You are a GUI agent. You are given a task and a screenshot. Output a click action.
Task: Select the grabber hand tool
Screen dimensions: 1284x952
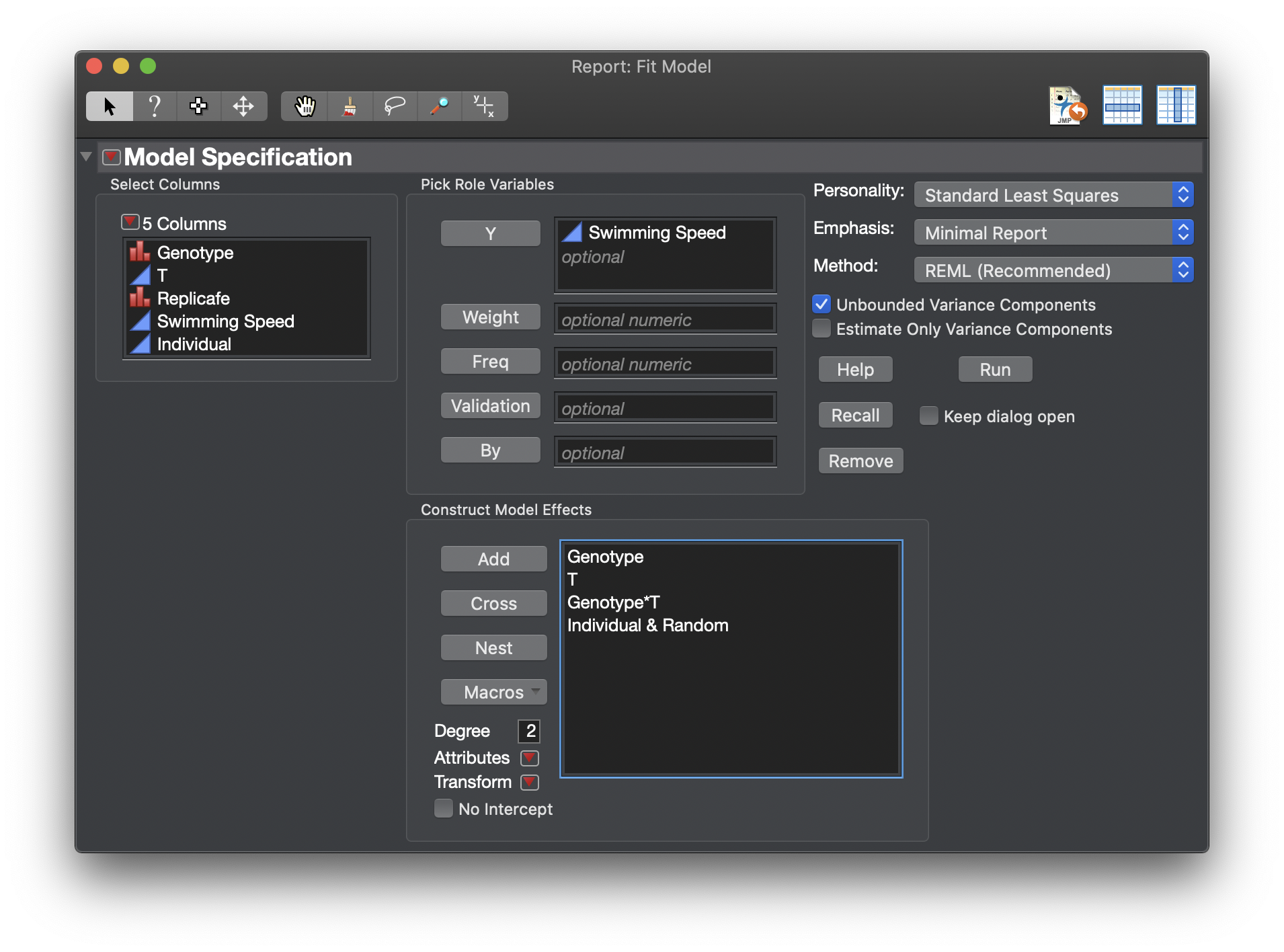(x=304, y=106)
